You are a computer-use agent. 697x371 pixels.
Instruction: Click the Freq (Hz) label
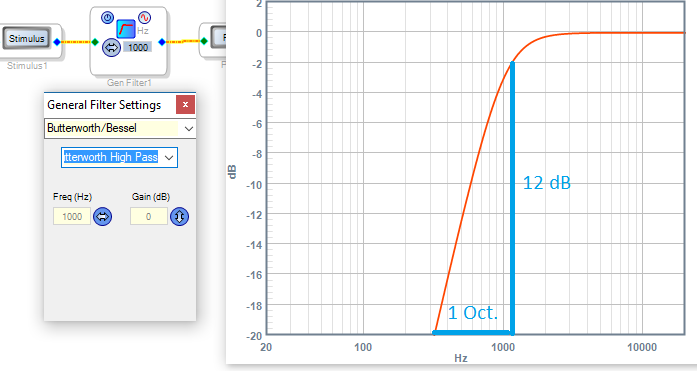(72, 197)
